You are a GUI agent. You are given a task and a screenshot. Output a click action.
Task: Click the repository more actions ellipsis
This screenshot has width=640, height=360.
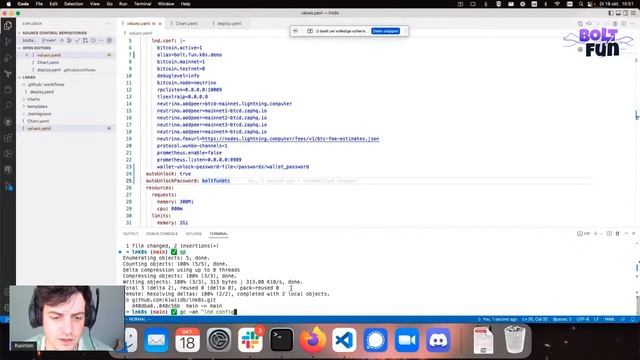pos(101,40)
